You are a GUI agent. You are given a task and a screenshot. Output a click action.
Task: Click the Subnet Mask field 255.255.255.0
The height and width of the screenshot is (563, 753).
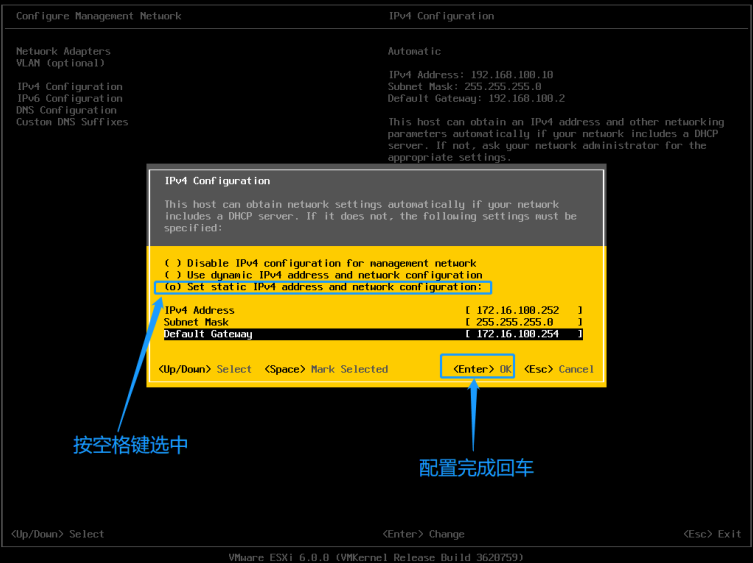[524, 322]
